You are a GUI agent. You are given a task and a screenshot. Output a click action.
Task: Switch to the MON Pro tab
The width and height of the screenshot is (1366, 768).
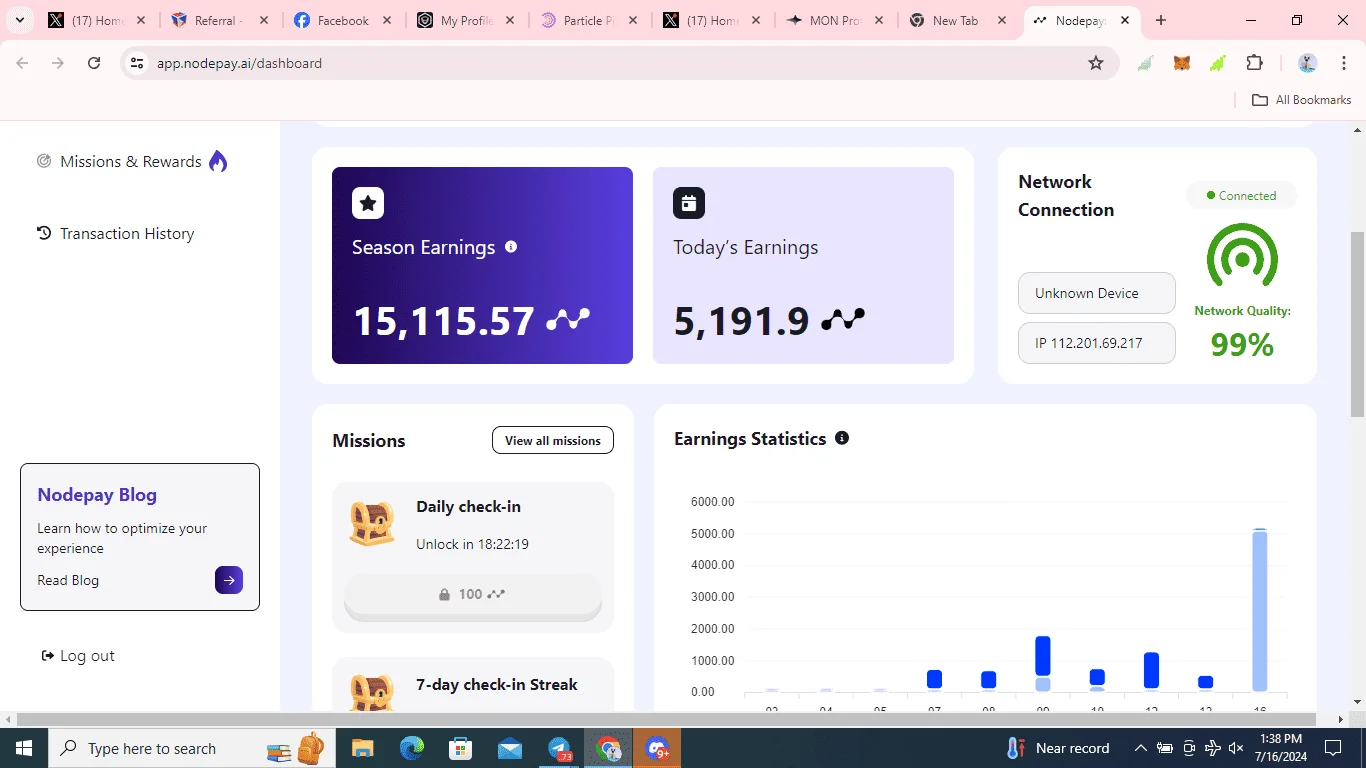(835, 20)
